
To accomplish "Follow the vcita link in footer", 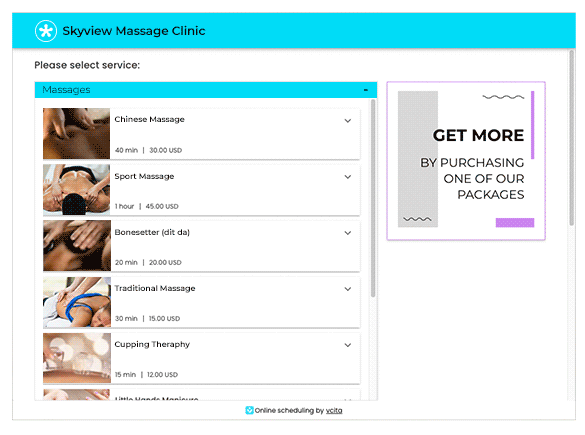I will [x=334, y=410].
